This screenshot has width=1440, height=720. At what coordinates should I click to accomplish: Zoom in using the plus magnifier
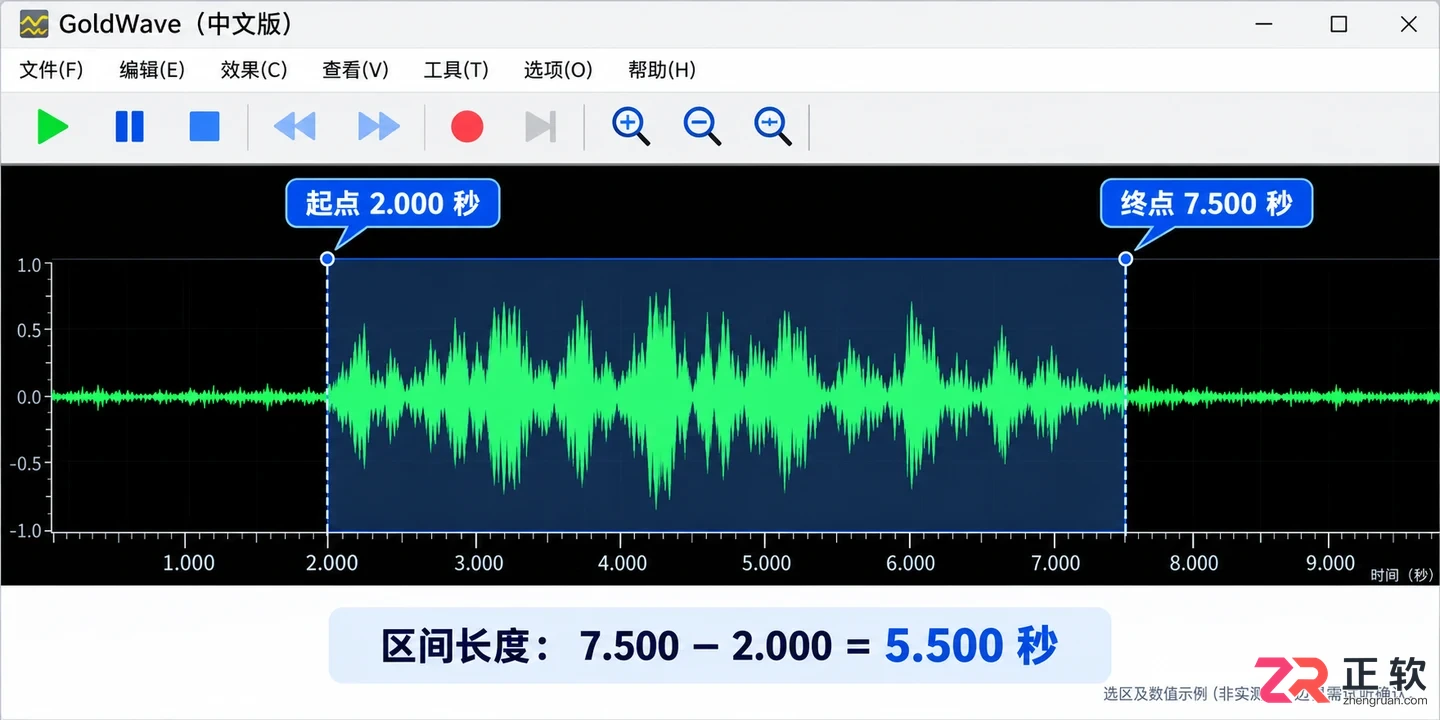pyautogui.click(x=631, y=126)
